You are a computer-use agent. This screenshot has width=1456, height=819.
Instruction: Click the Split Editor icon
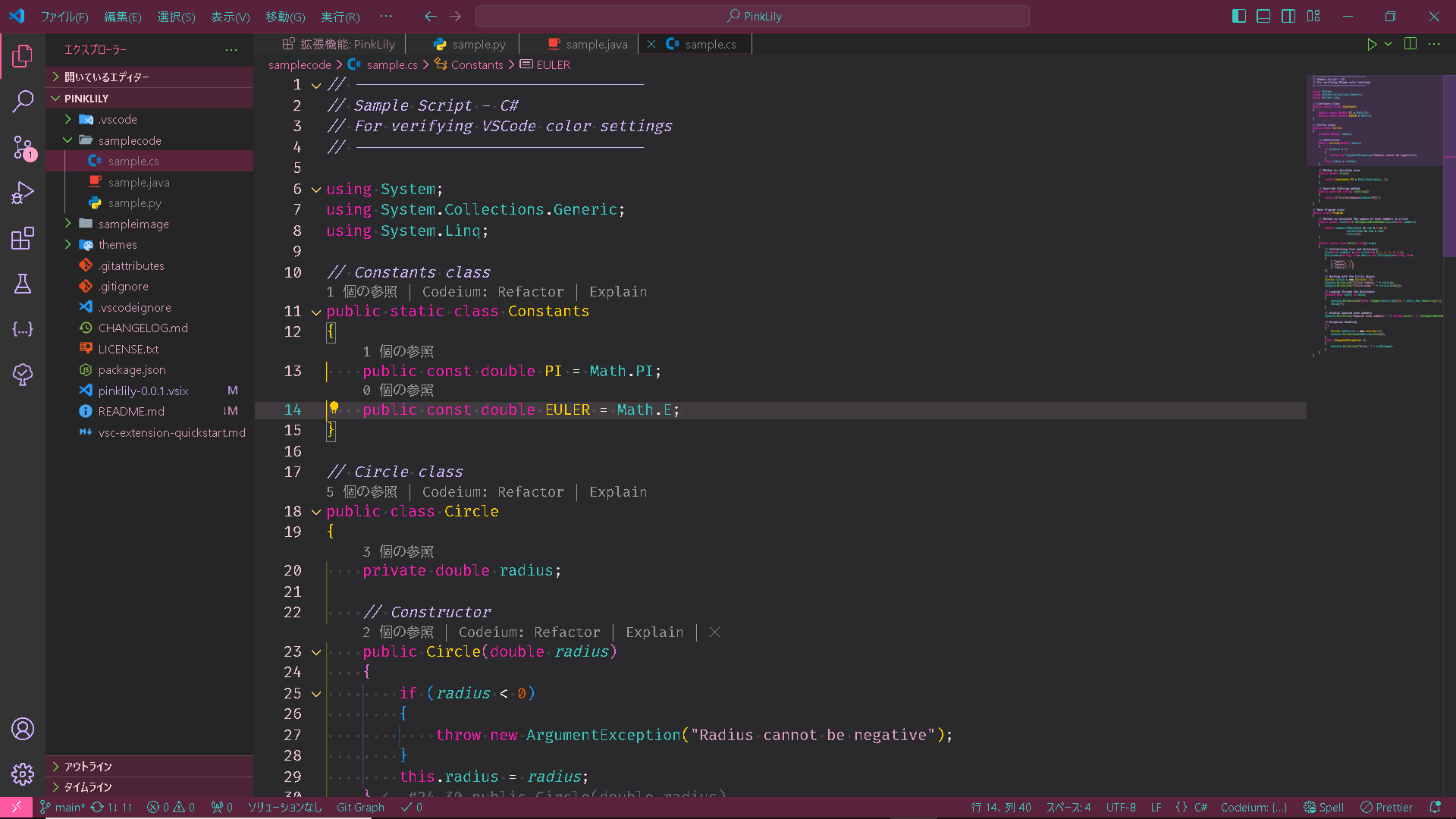tap(1410, 44)
